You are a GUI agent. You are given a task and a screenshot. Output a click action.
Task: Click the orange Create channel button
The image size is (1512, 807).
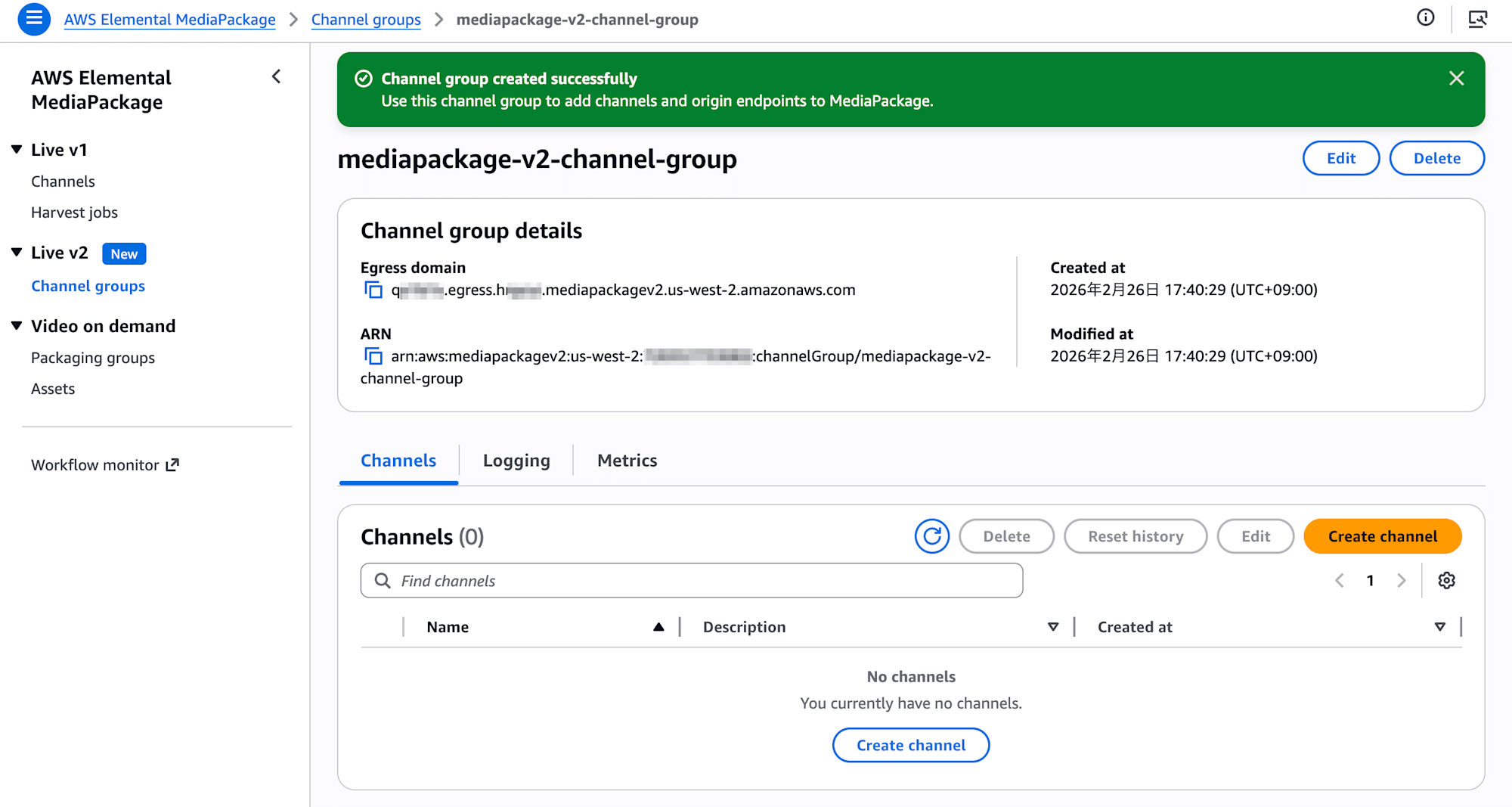click(1382, 536)
